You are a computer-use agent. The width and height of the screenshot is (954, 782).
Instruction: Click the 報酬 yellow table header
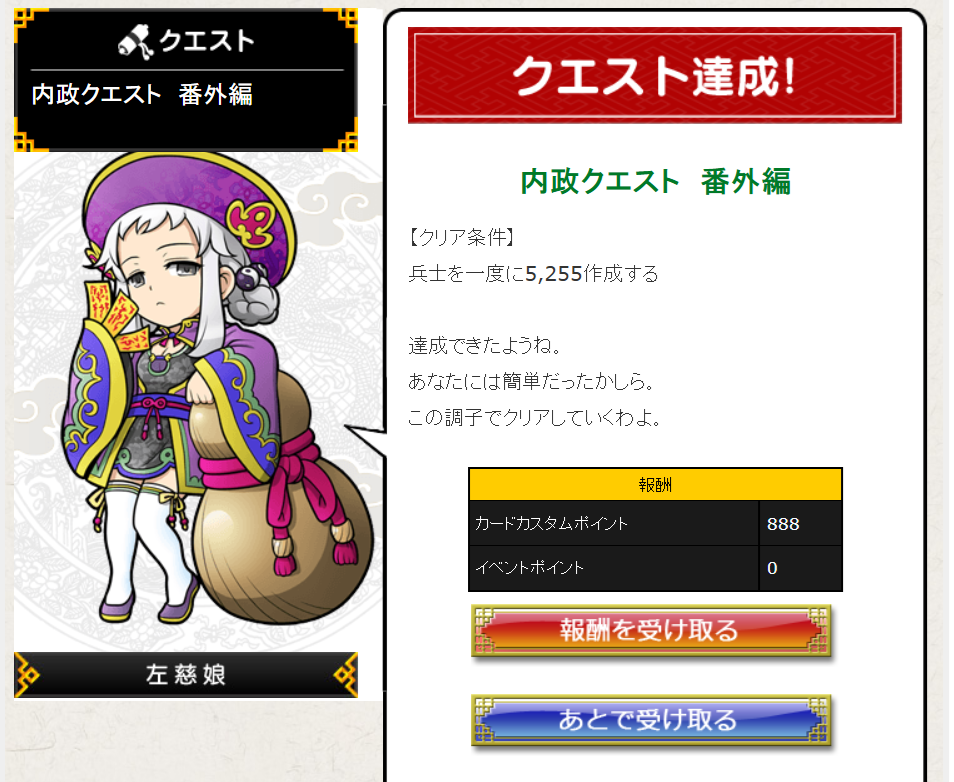pos(655,484)
